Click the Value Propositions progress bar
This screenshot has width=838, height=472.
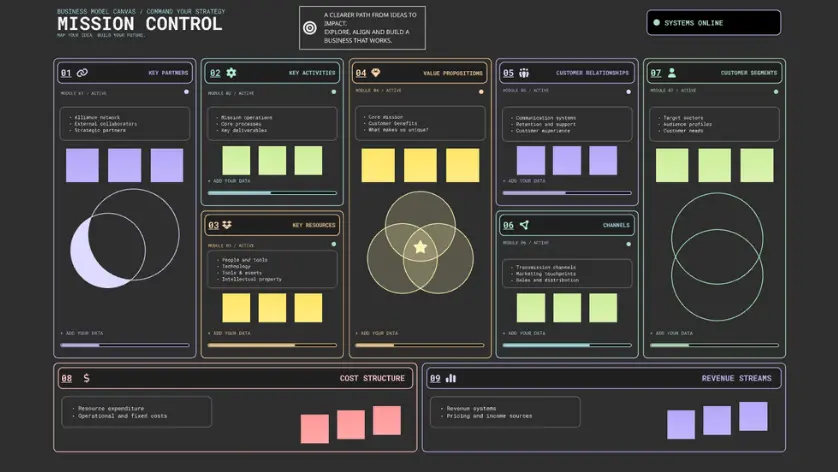click(x=420, y=345)
